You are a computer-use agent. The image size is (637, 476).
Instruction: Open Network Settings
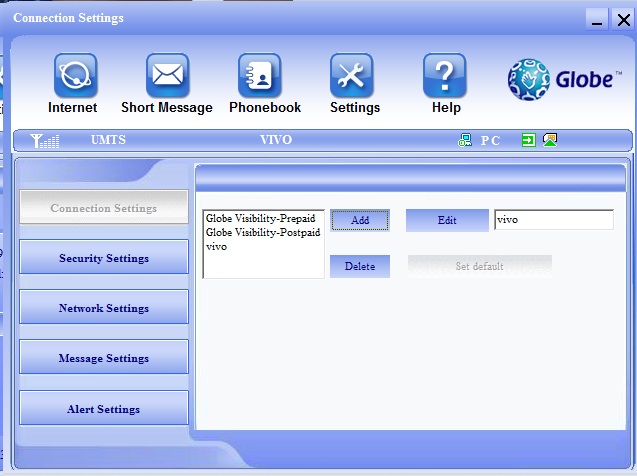tap(104, 307)
